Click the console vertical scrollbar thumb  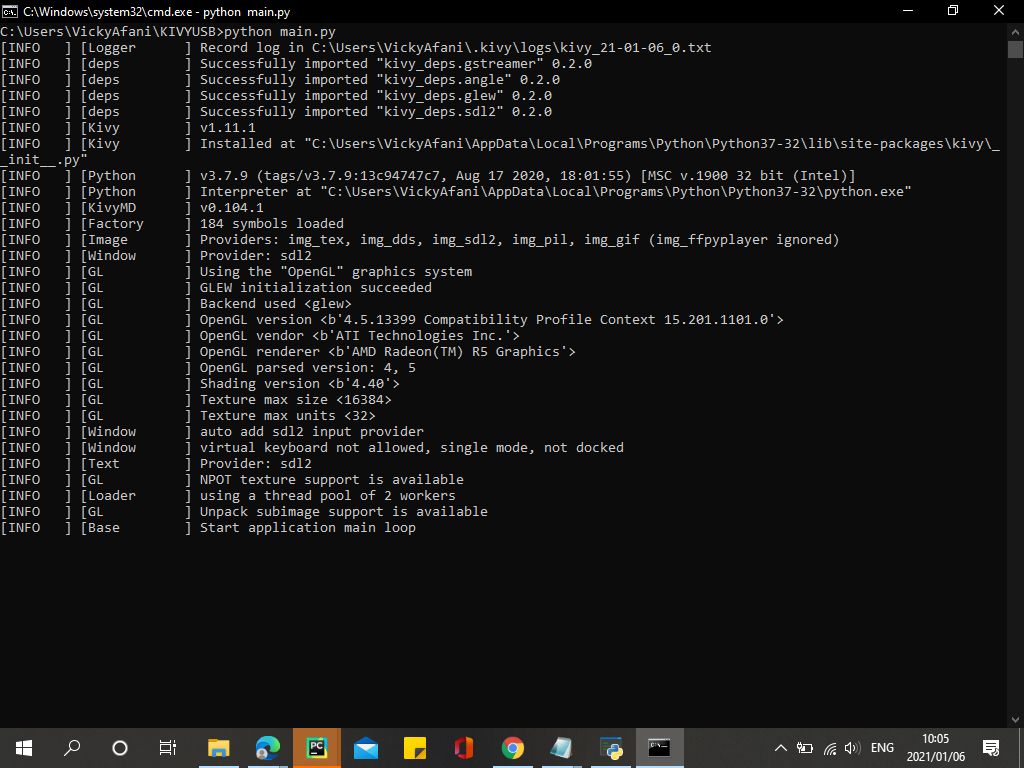pos(1015,50)
